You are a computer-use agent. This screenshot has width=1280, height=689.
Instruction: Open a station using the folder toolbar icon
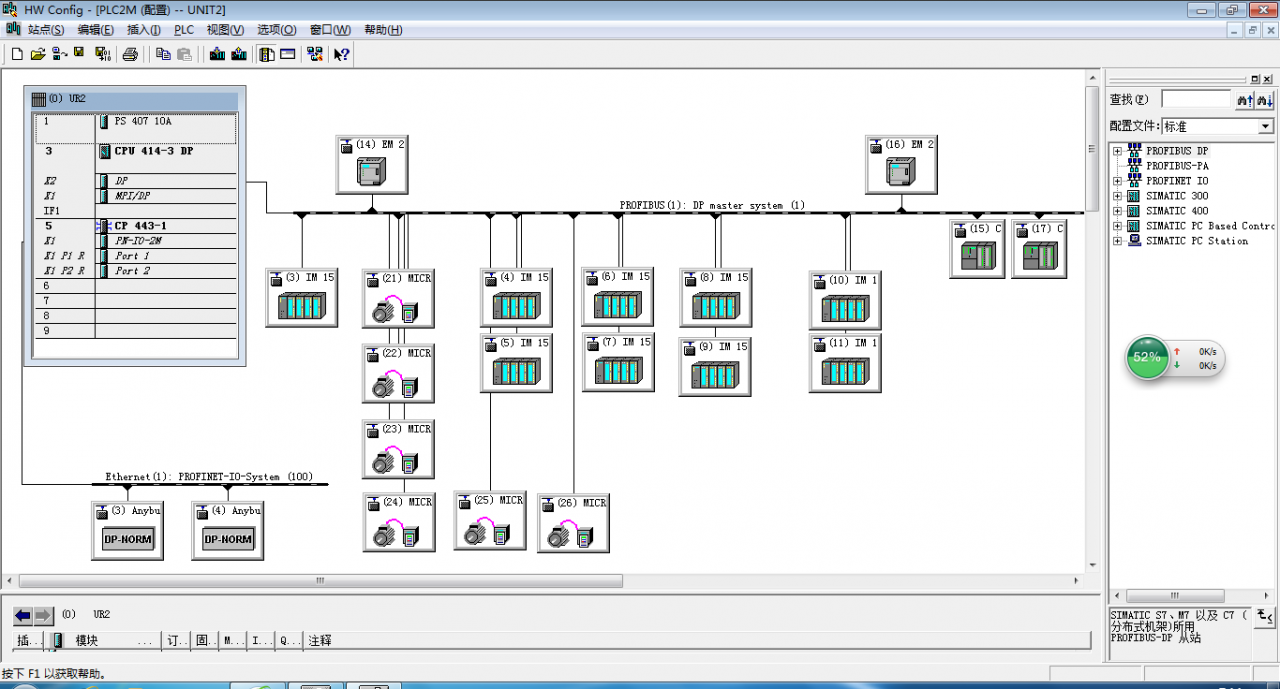coord(38,54)
